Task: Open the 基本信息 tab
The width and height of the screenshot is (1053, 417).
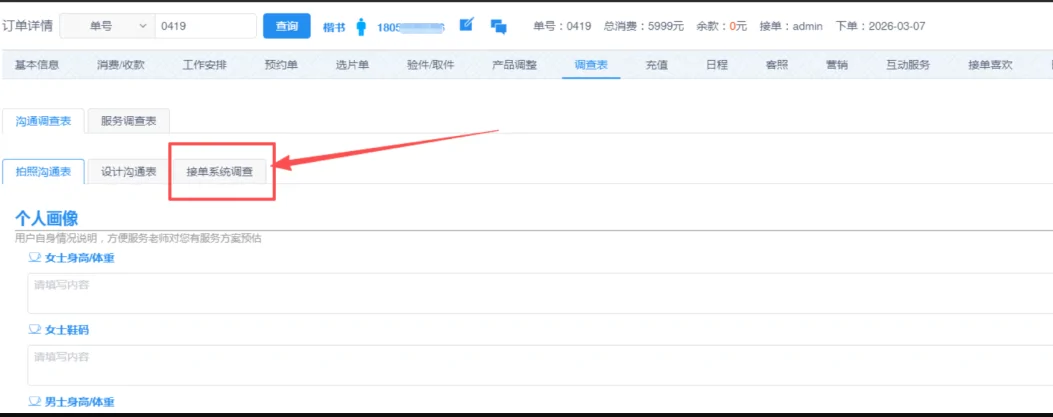Action: click(37, 65)
